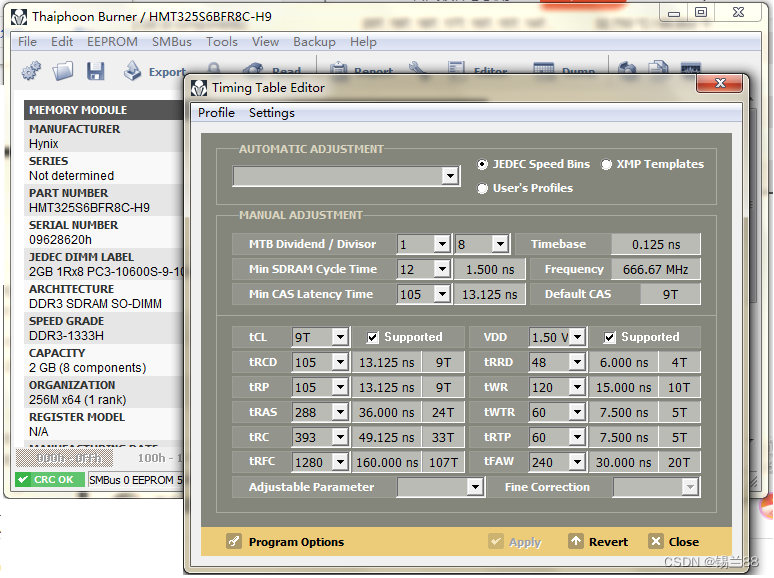Image resolution: width=774 pixels, height=578 pixels.
Task: Click the part number HMT325S6BFR8C-H9 text
Action: [89, 208]
